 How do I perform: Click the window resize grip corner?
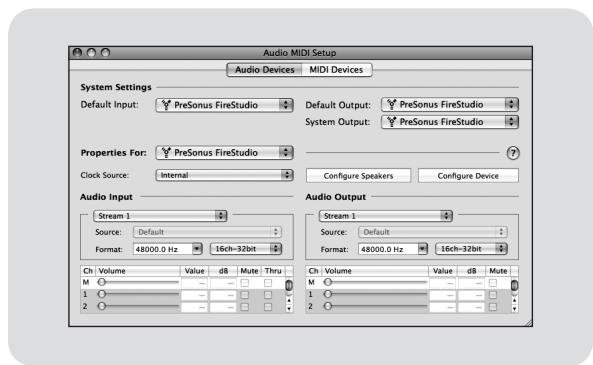click(x=528, y=322)
